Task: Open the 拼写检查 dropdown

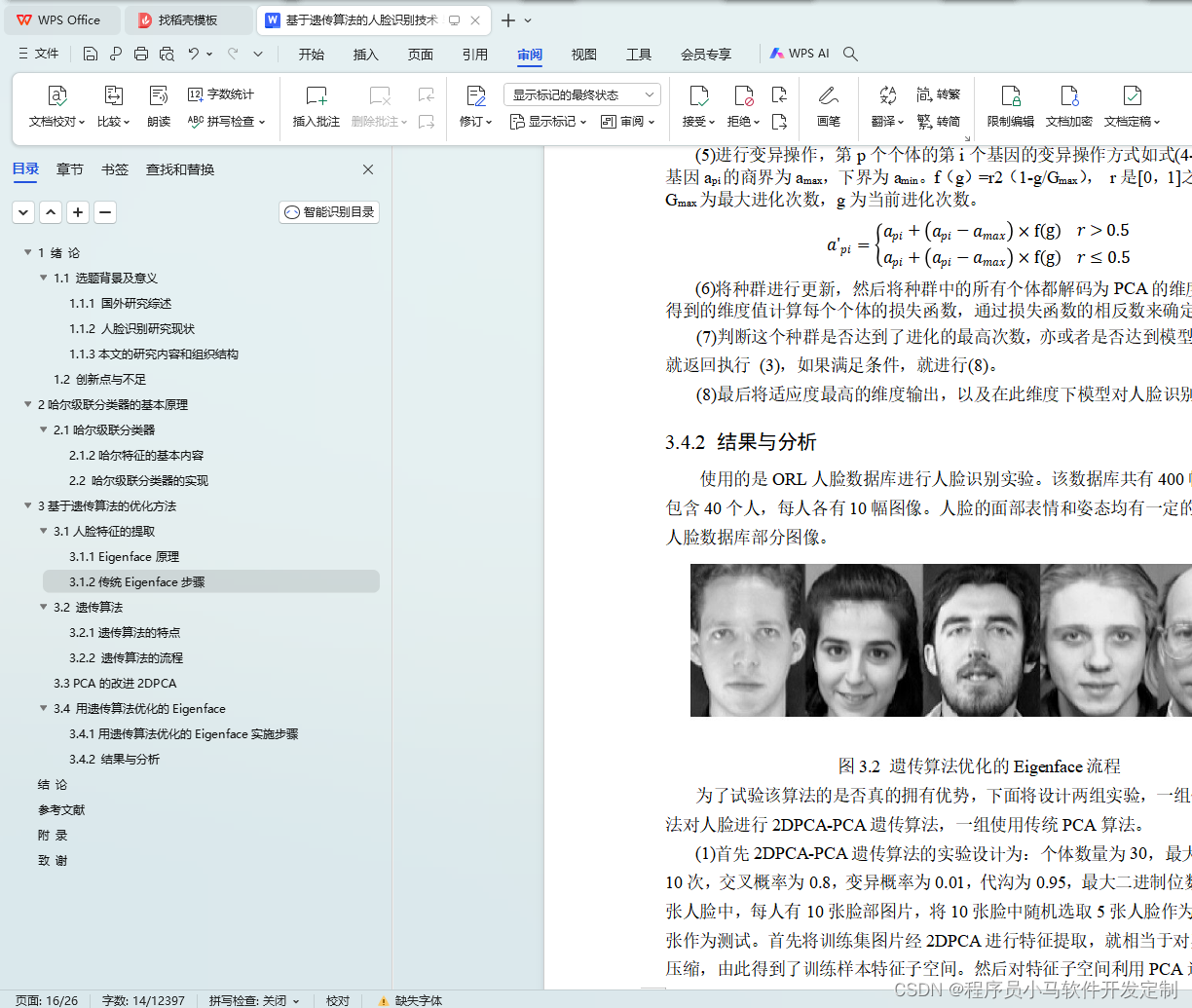Action: (226, 122)
